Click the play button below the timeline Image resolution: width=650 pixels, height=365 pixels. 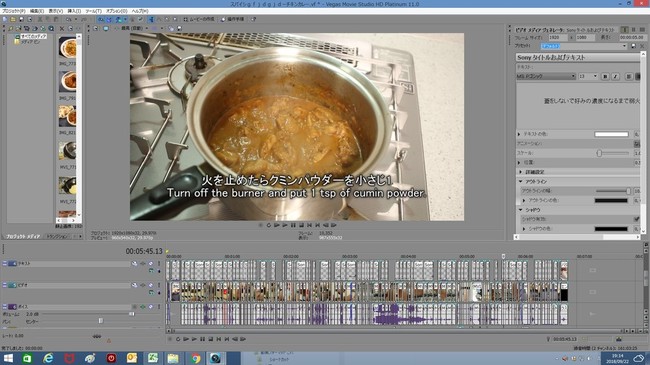click(194, 339)
